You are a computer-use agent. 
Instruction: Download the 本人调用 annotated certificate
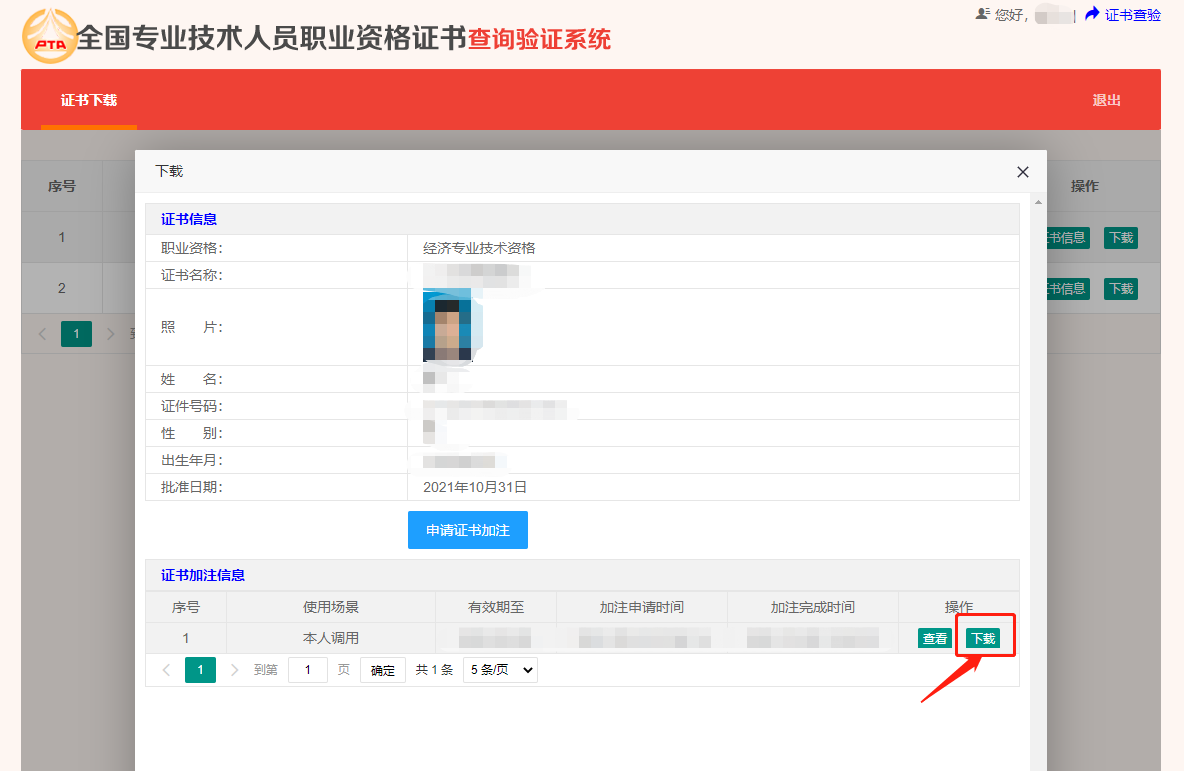click(x=983, y=638)
